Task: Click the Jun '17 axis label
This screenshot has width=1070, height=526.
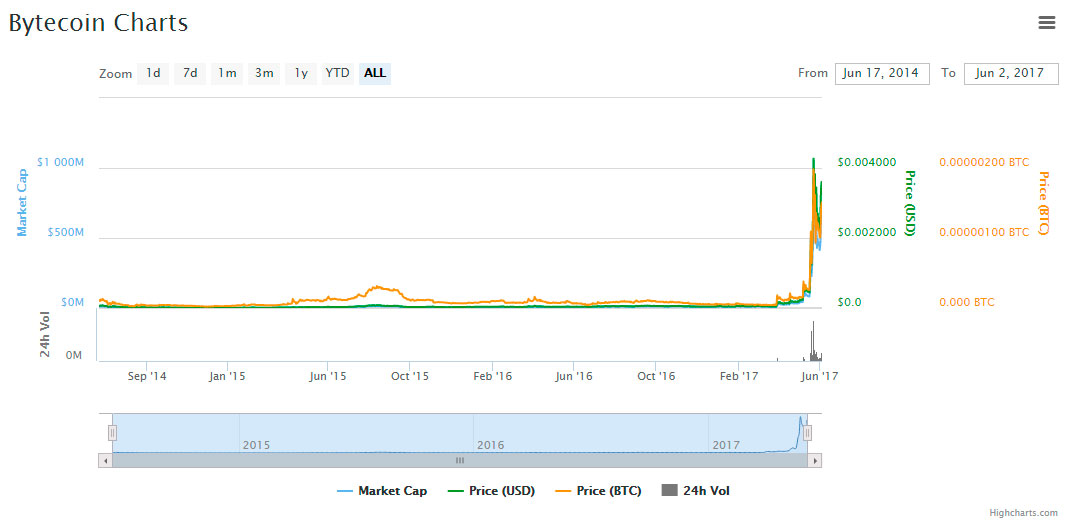Action: 820,376
